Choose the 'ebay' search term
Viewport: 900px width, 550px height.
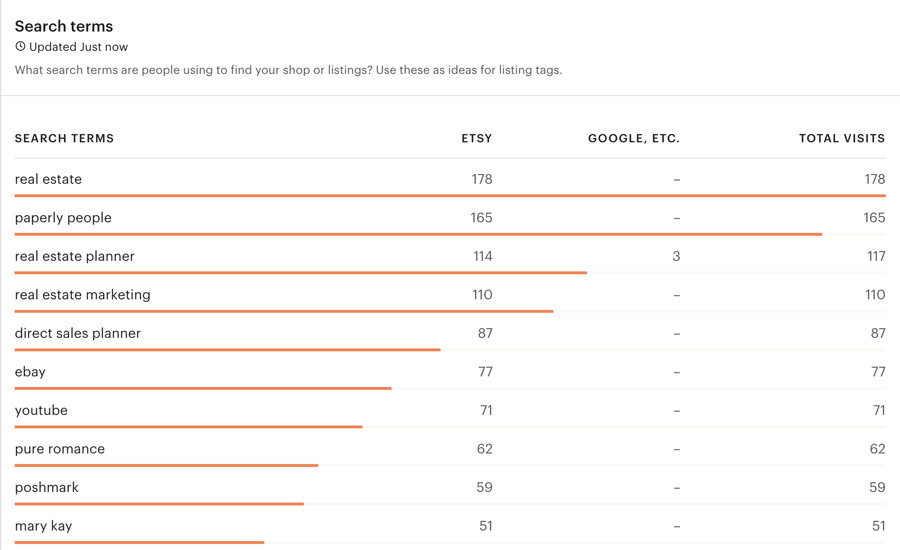click(x=30, y=372)
